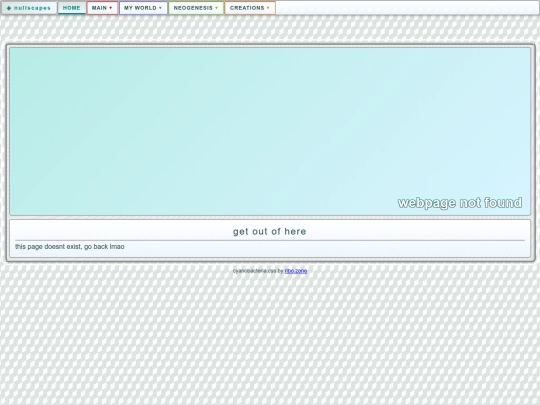
Task: Click the 'get out of here' heading
Action: click(x=270, y=231)
